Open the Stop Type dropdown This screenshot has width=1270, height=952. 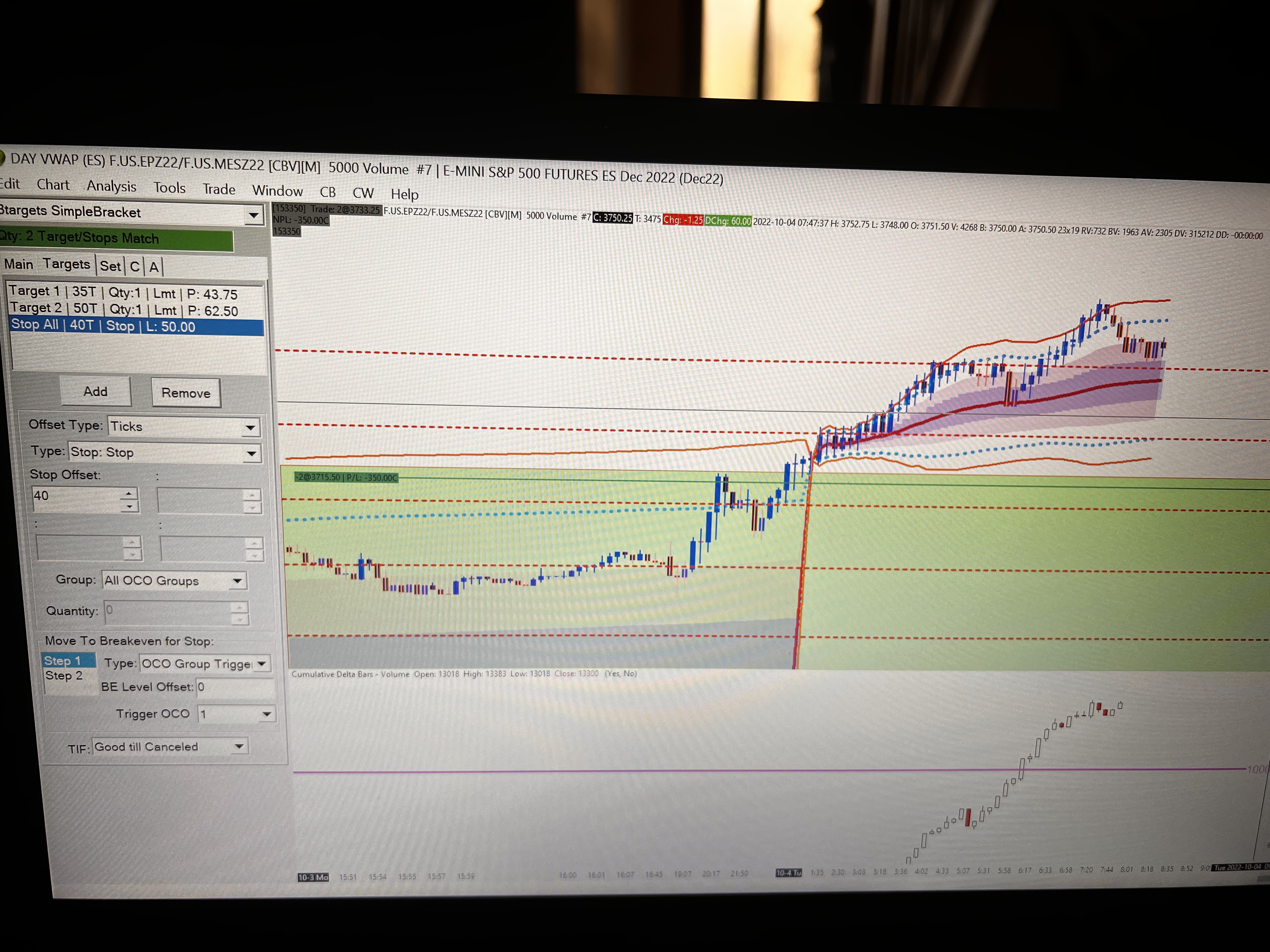pyautogui.click(x=251, y=454)
